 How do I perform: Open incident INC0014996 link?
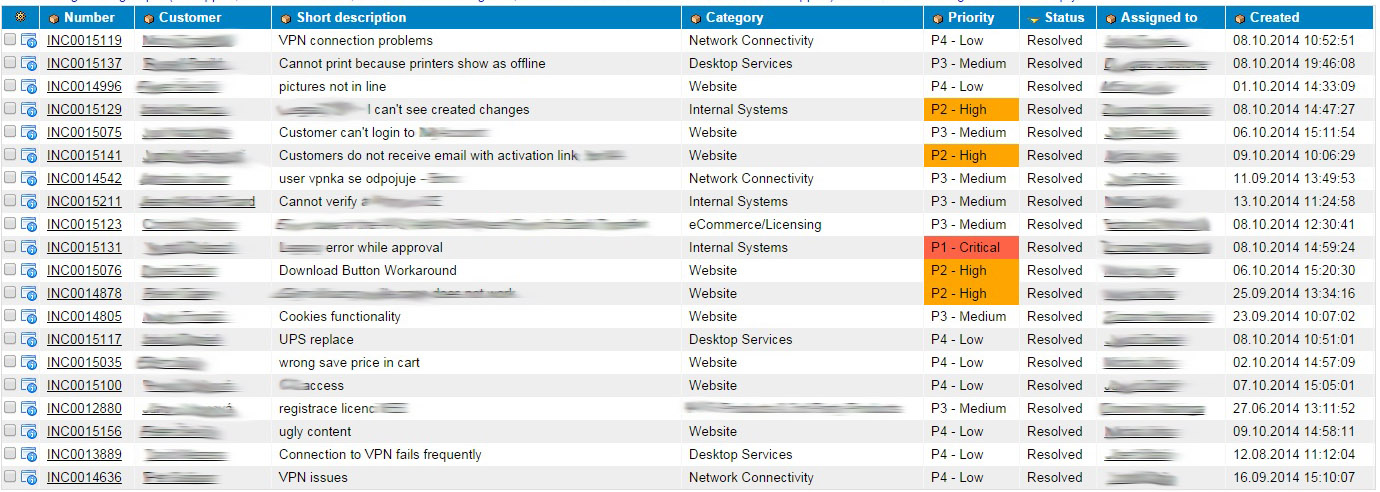84,87
